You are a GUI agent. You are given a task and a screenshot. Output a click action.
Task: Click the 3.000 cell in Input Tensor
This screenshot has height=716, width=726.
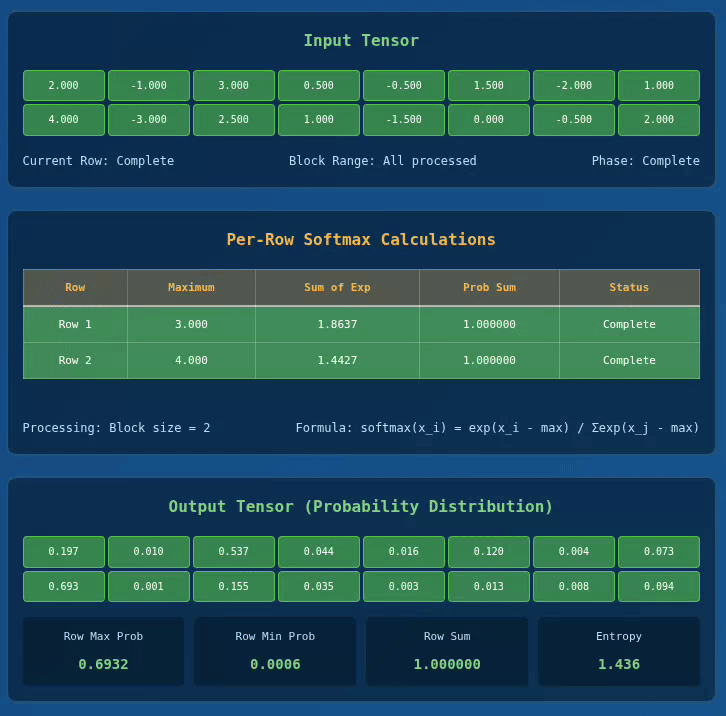pyautogui.click(x=233, y=86)
